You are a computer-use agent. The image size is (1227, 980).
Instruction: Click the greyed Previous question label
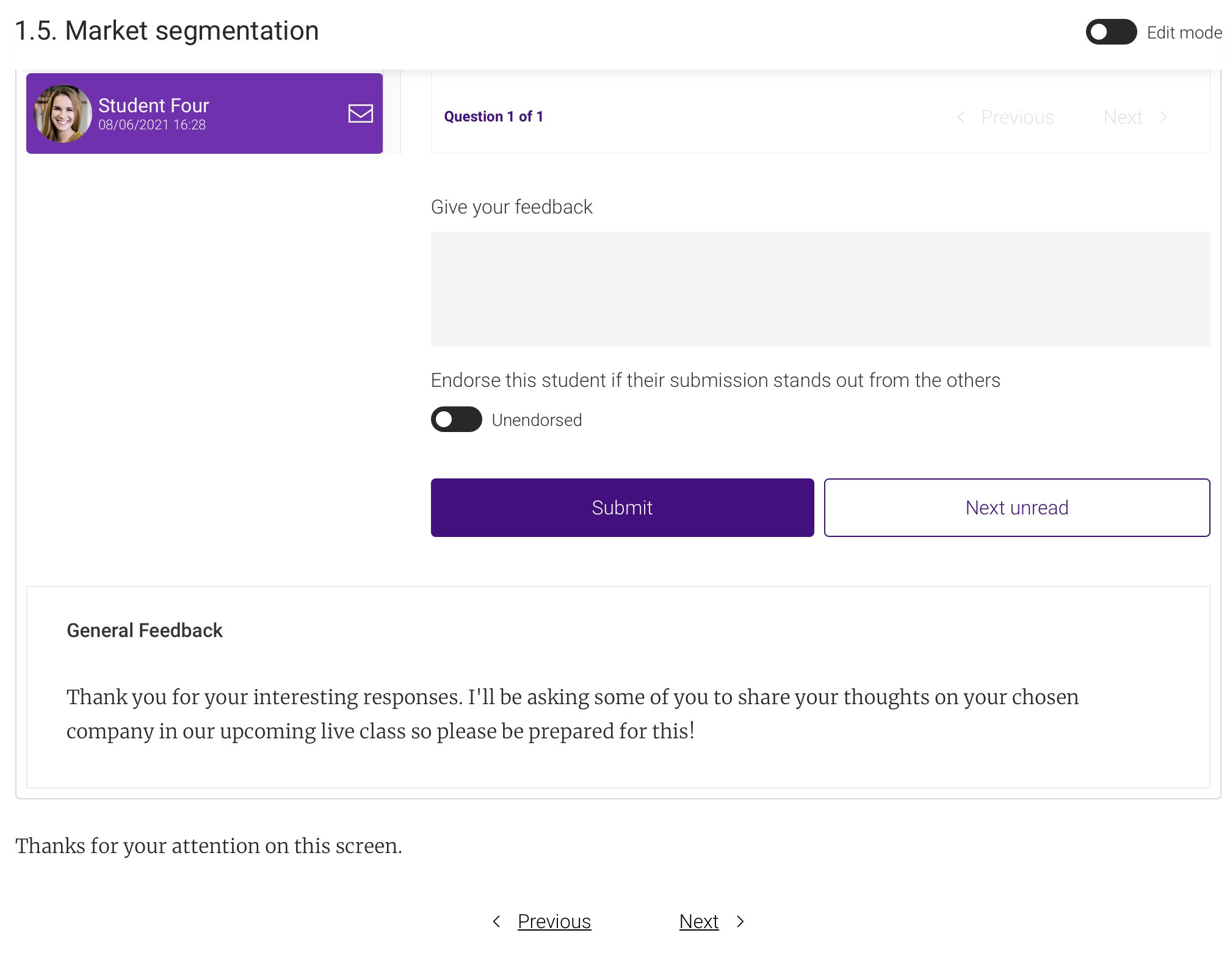point(1017,117)
